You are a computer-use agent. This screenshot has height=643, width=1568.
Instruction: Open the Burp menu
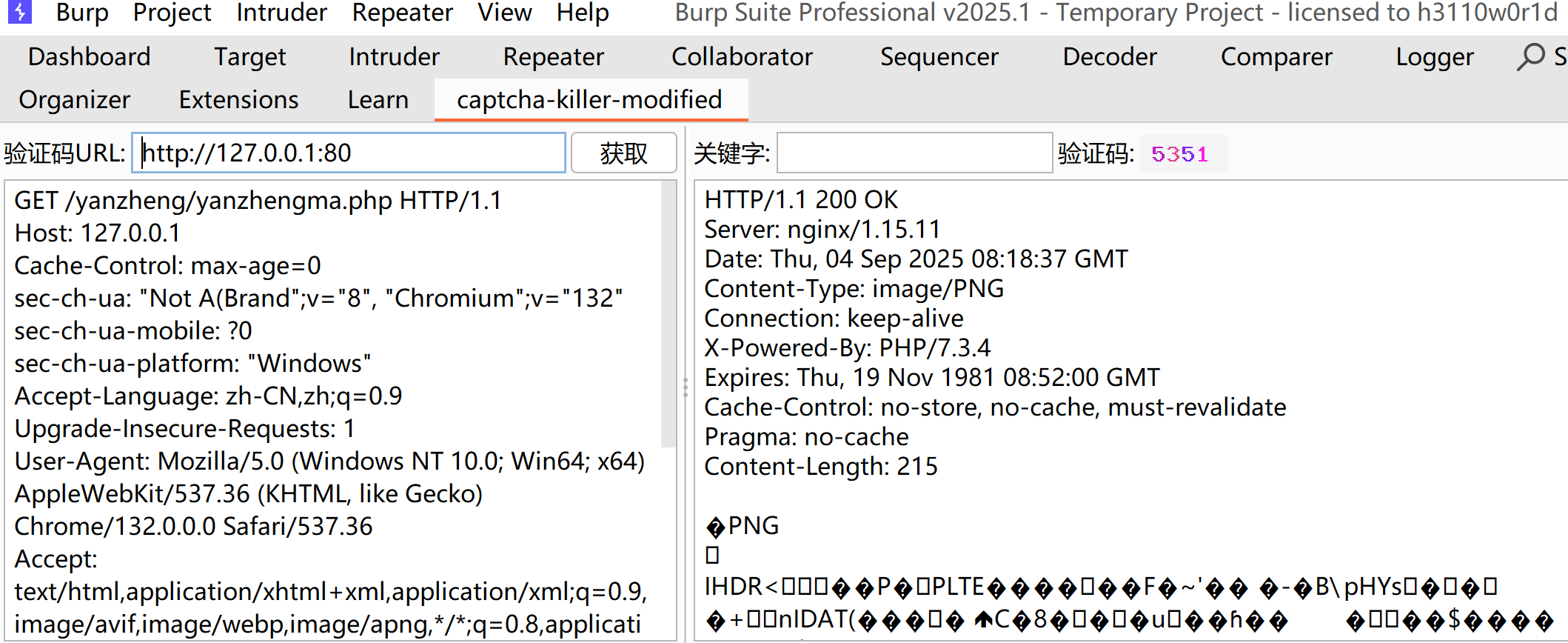coord(82,13)
